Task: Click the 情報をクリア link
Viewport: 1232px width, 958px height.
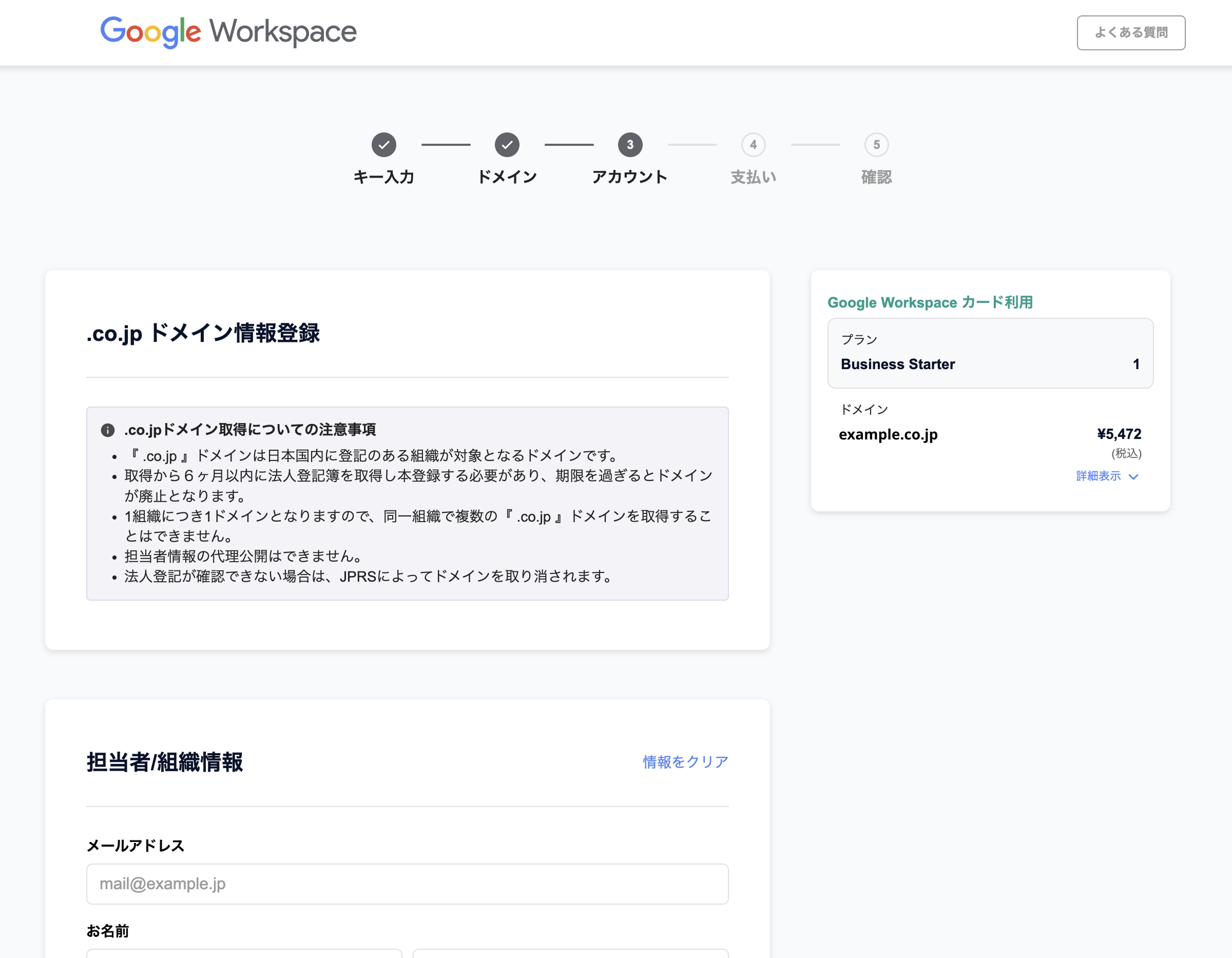Action: point(685,762)
